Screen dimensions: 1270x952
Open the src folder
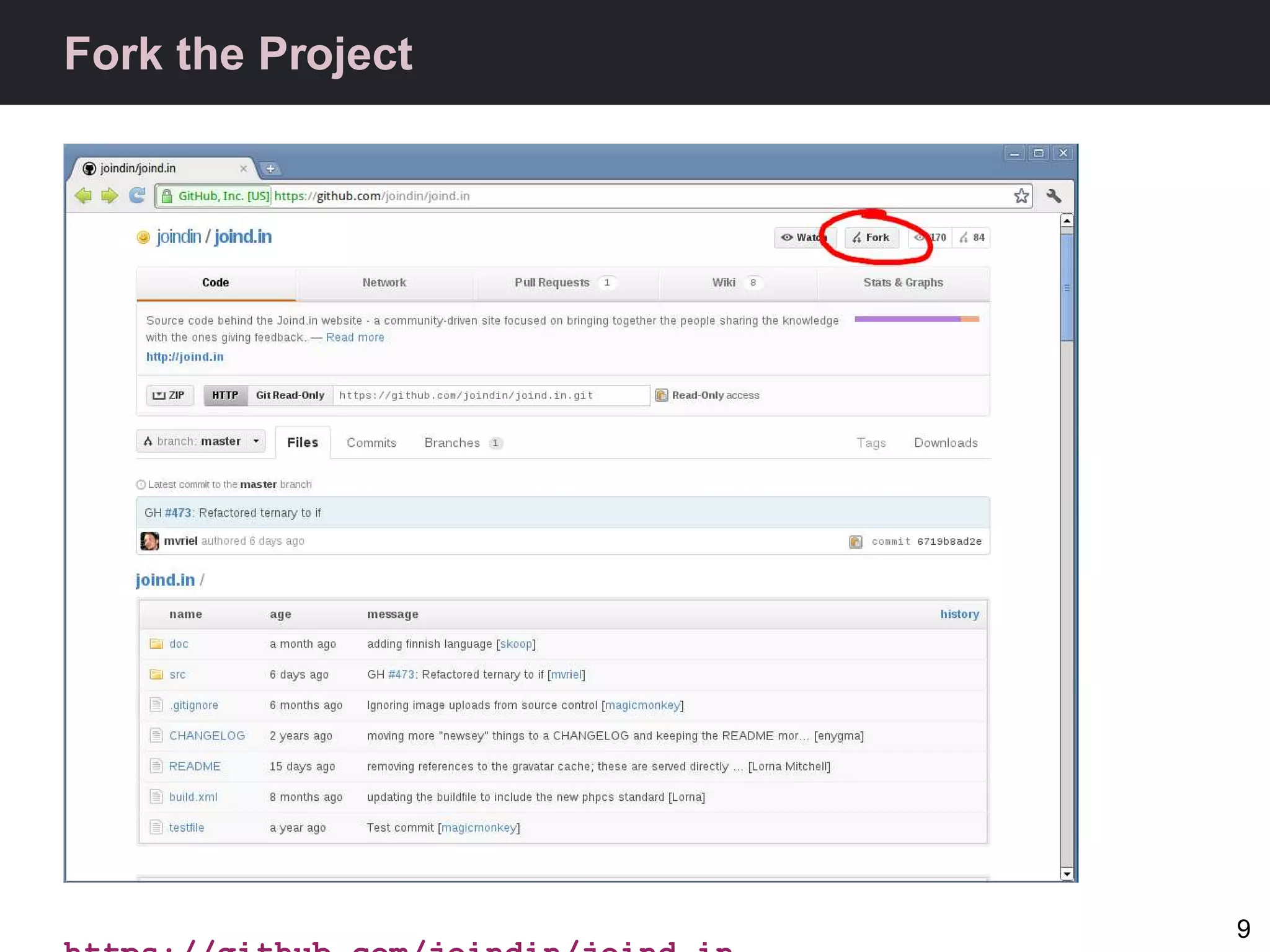pyautogui.click(x=177, y=674)
